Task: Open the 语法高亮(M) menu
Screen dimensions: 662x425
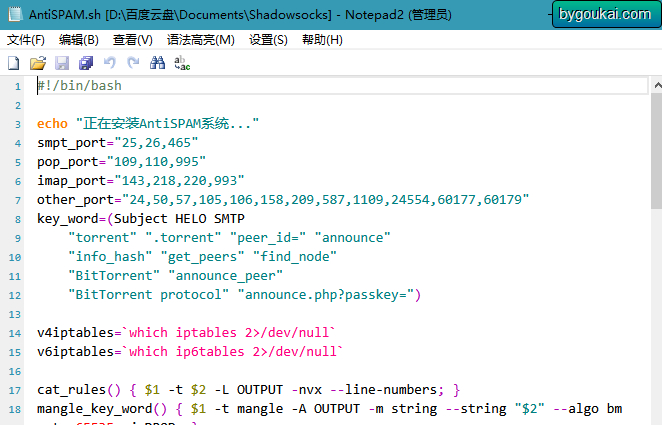Action: 201,40
